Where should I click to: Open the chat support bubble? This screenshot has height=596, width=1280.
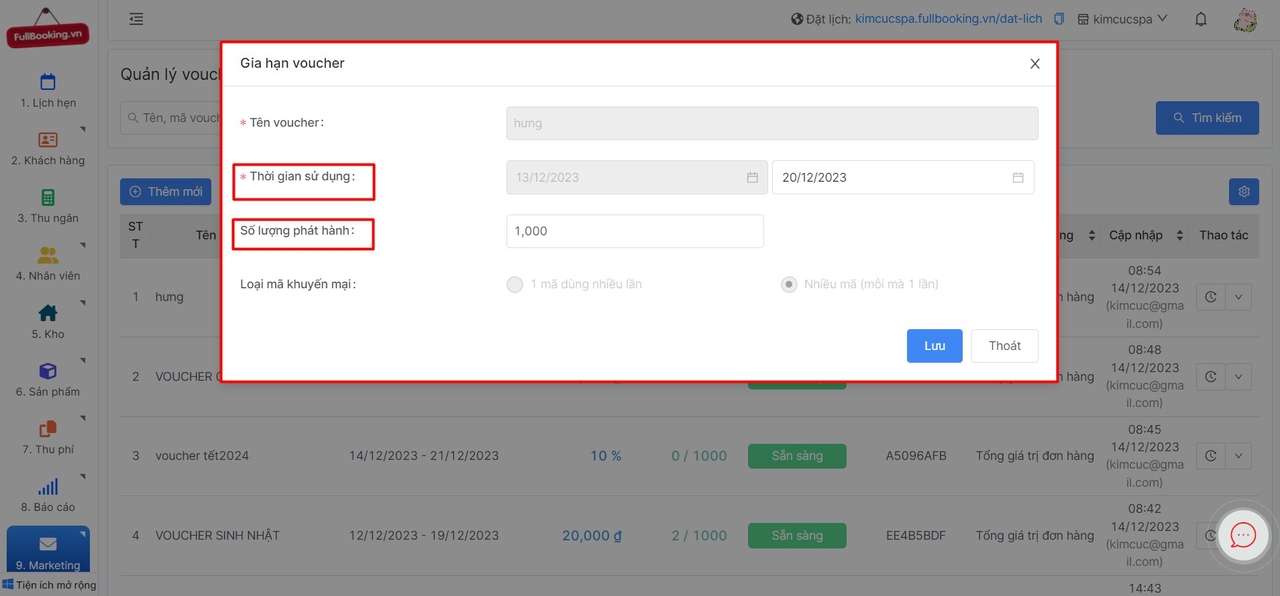1243,535
